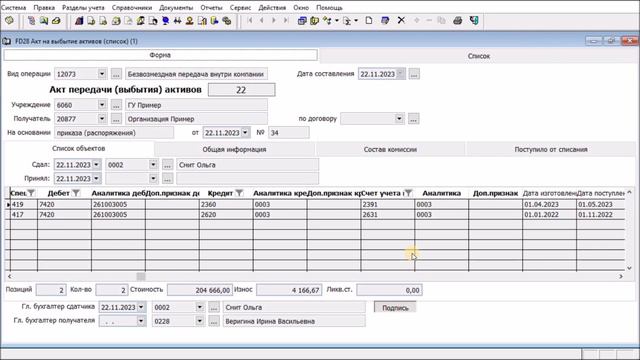Screen dimensions: 640x360
Task: Open Вид операции dropdown 12073
Action: [x=102, y=74]
